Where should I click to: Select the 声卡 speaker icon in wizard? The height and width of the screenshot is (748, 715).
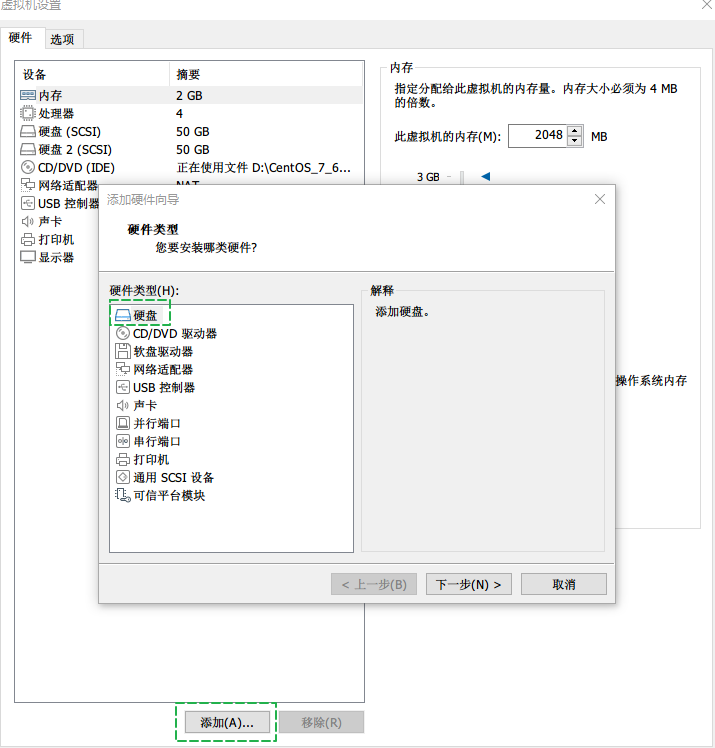(123, 406)
